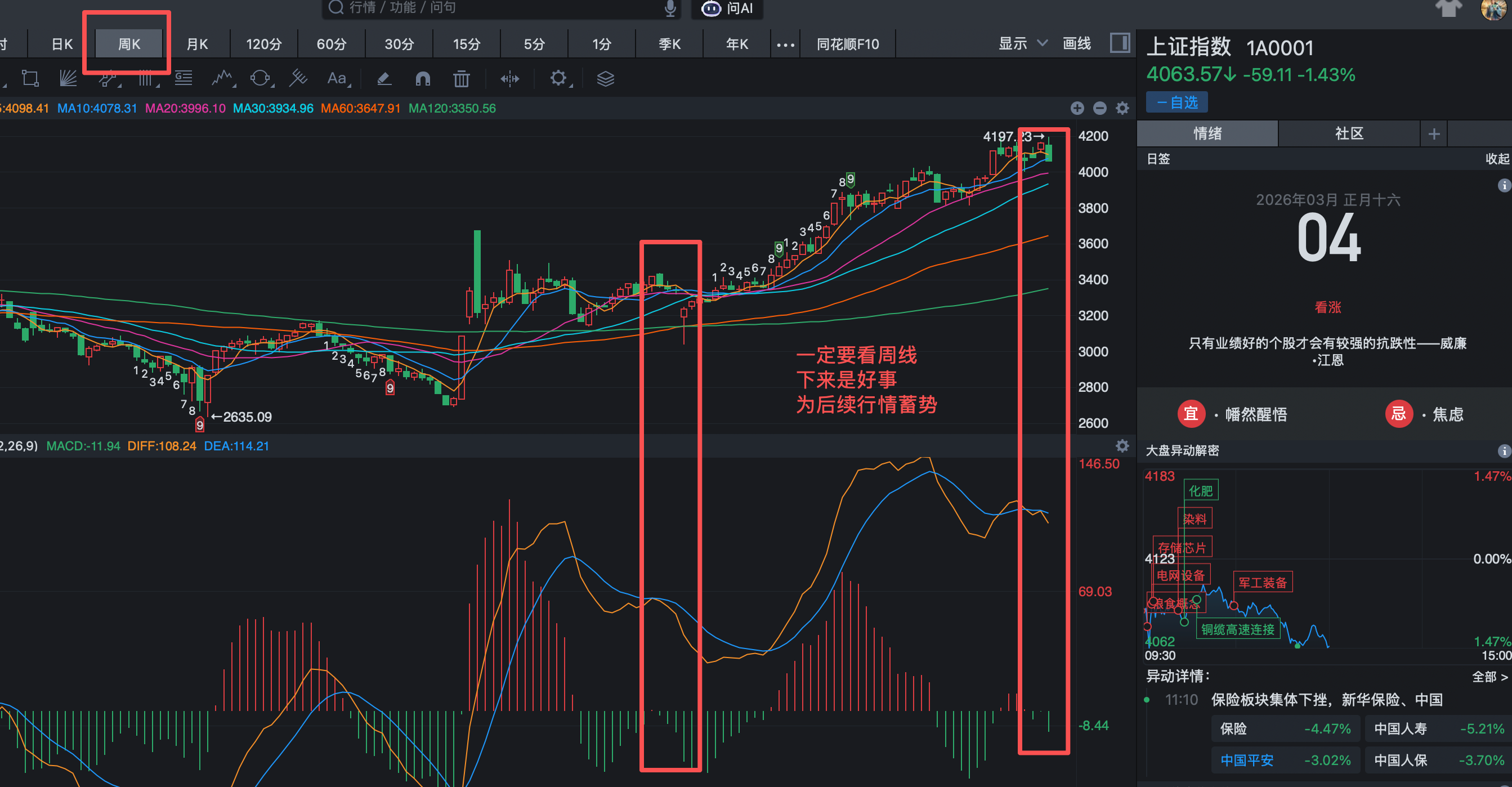Image resolution: width=1512 pixels, height=787 pixels.
Task: Click the zoom-in plus icon on chart
Action: [x=1076, y=108]
